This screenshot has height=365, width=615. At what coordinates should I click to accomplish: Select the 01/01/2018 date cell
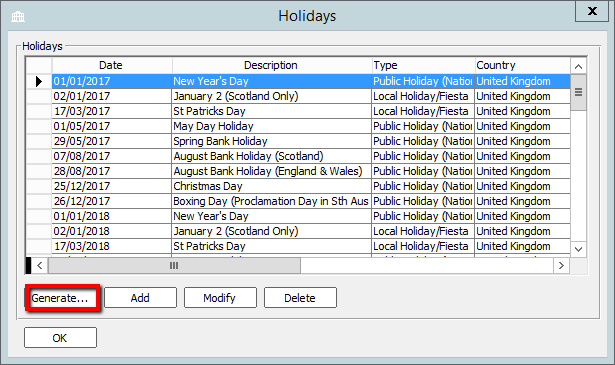112,216
